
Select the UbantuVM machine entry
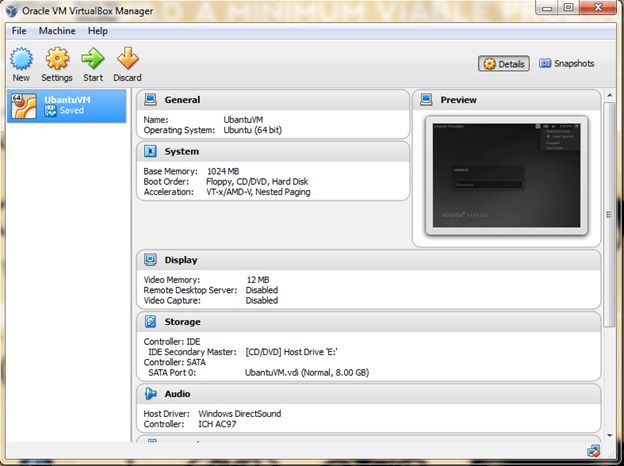(66, 106)
